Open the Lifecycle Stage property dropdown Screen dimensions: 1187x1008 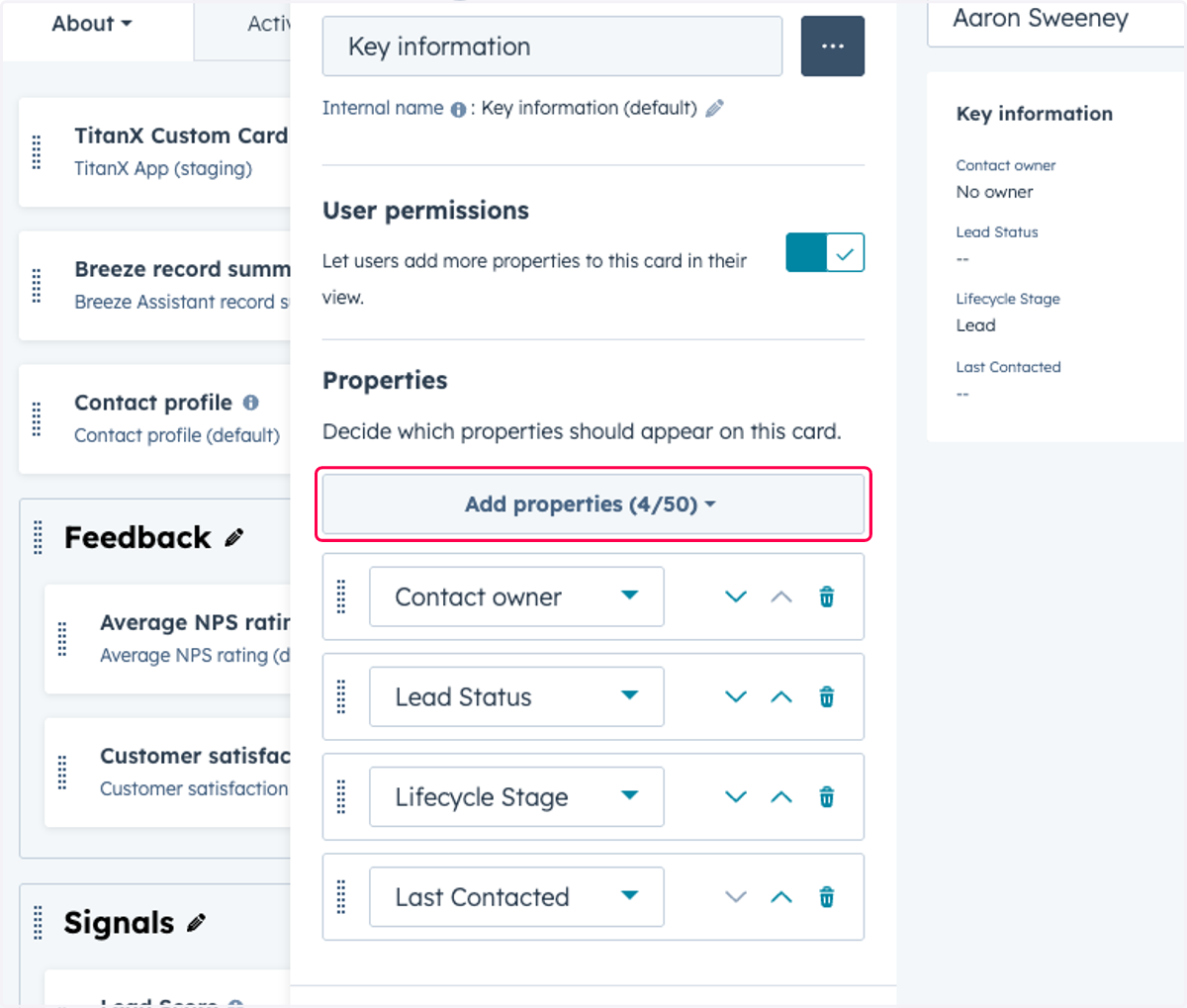pos(516,796)
